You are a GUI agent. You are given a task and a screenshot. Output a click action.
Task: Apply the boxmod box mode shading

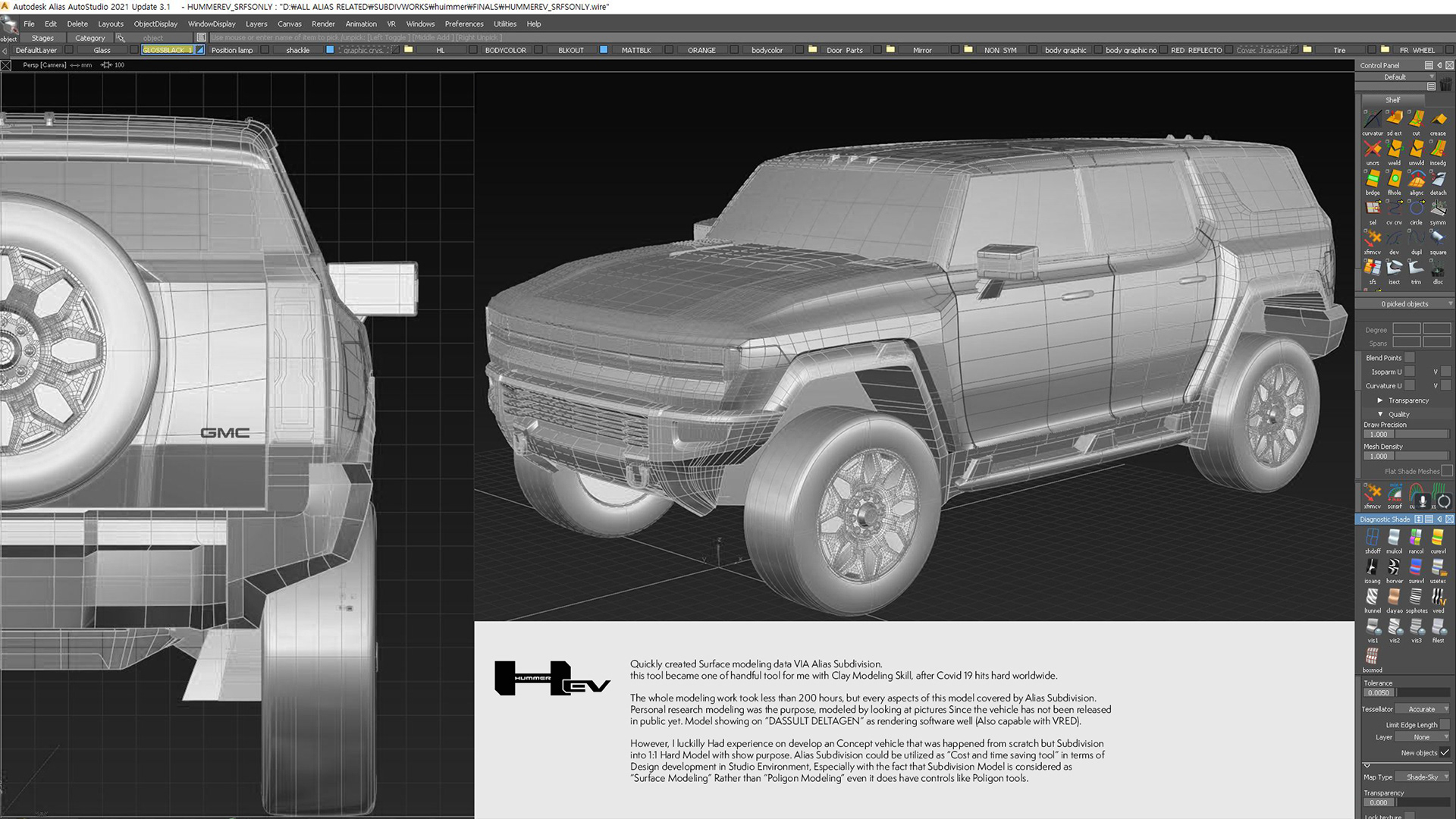coord(1373,657)
